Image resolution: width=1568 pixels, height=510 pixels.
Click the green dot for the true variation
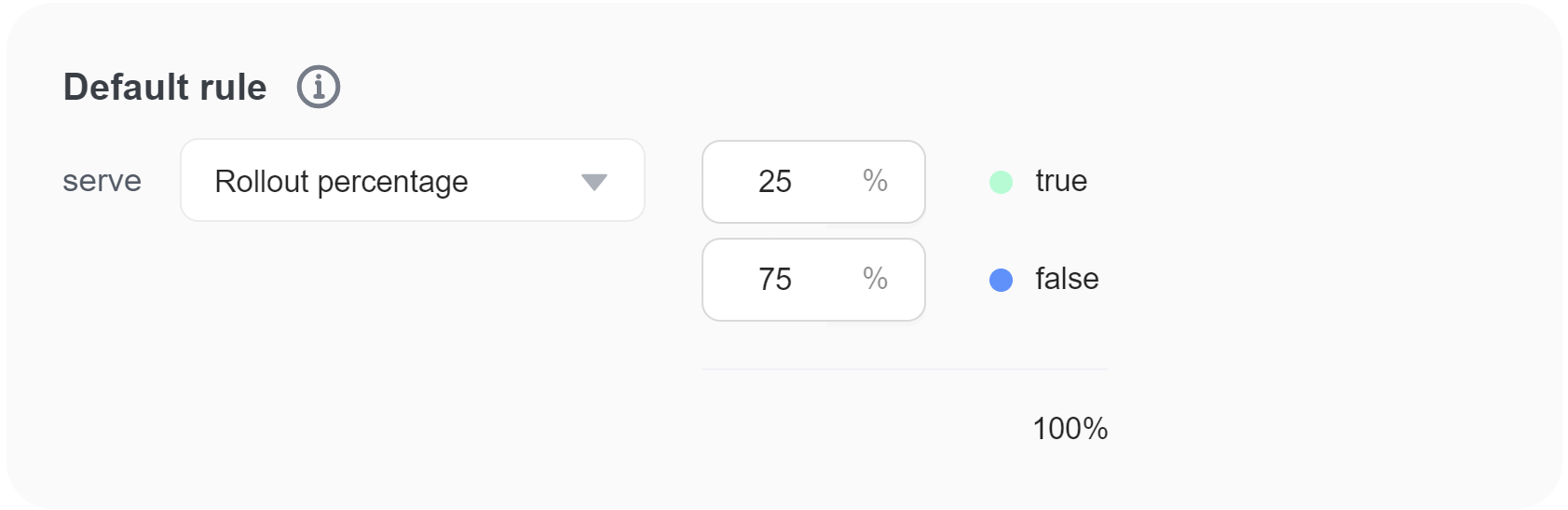point(1001,182)
